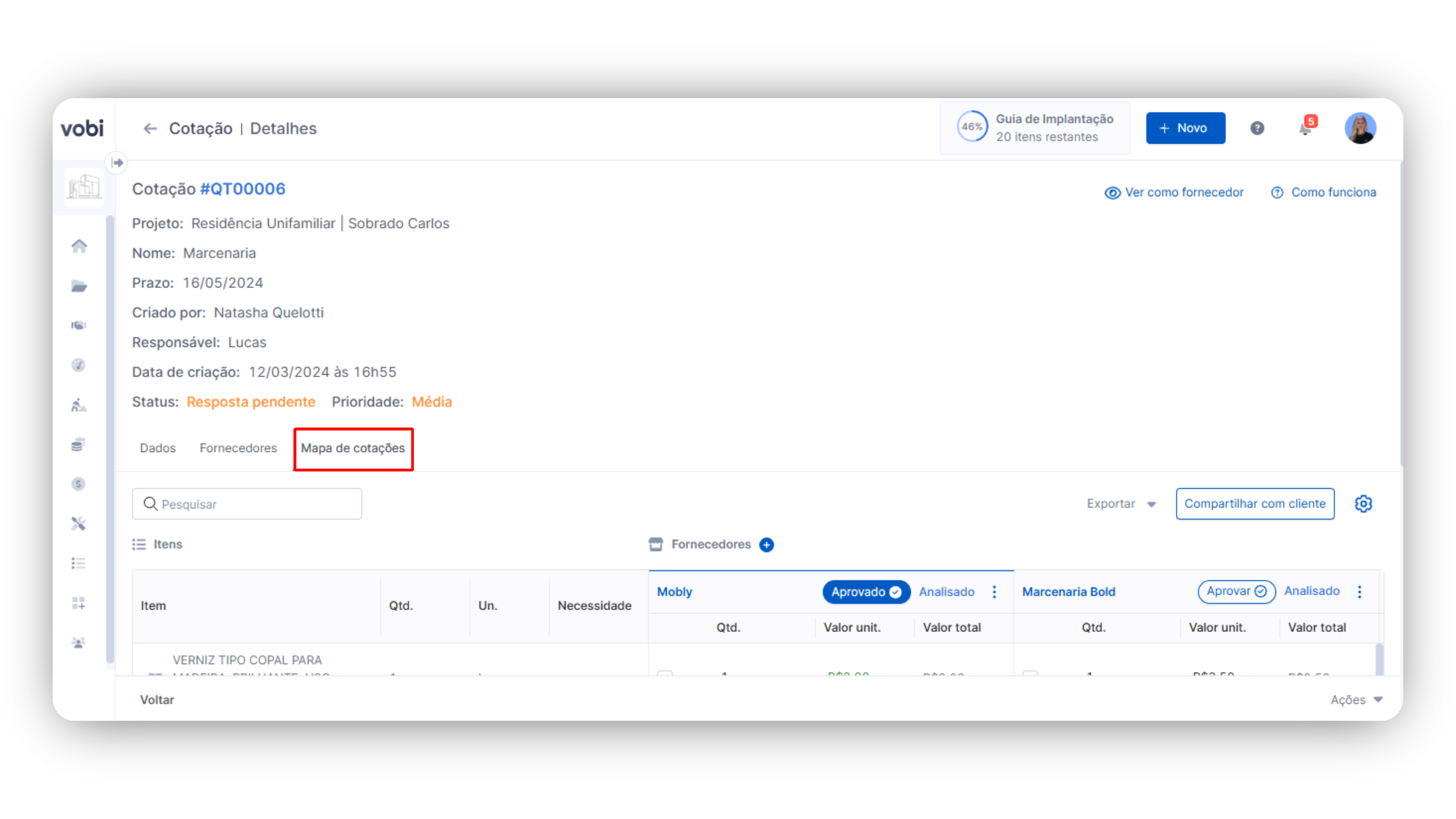Open Mobly's three-dot options menu
The height and width of the screenshot is (819, 1456).
(994, 592)
